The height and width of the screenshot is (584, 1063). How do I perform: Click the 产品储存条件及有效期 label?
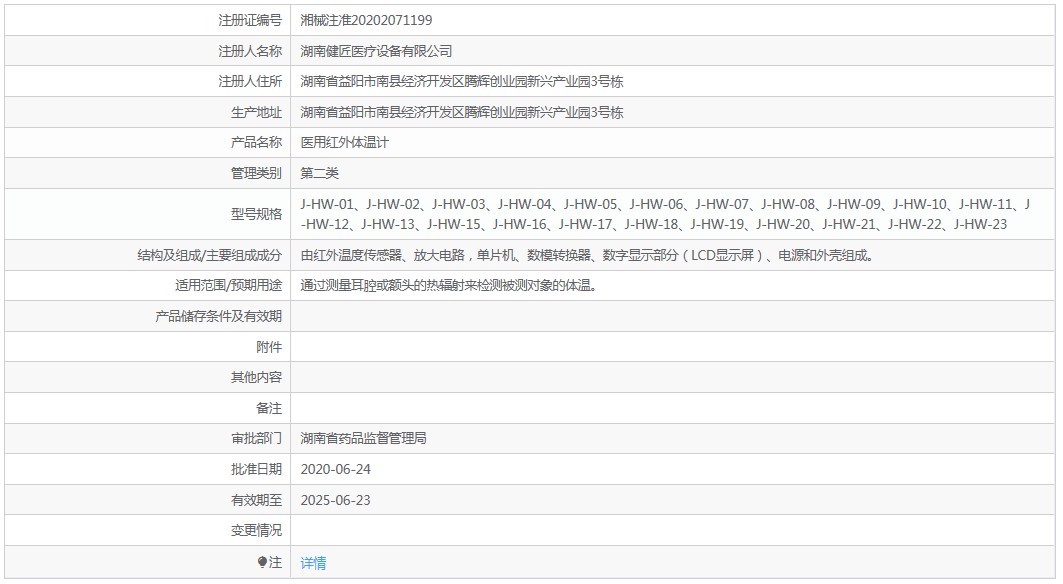(218, 316)
